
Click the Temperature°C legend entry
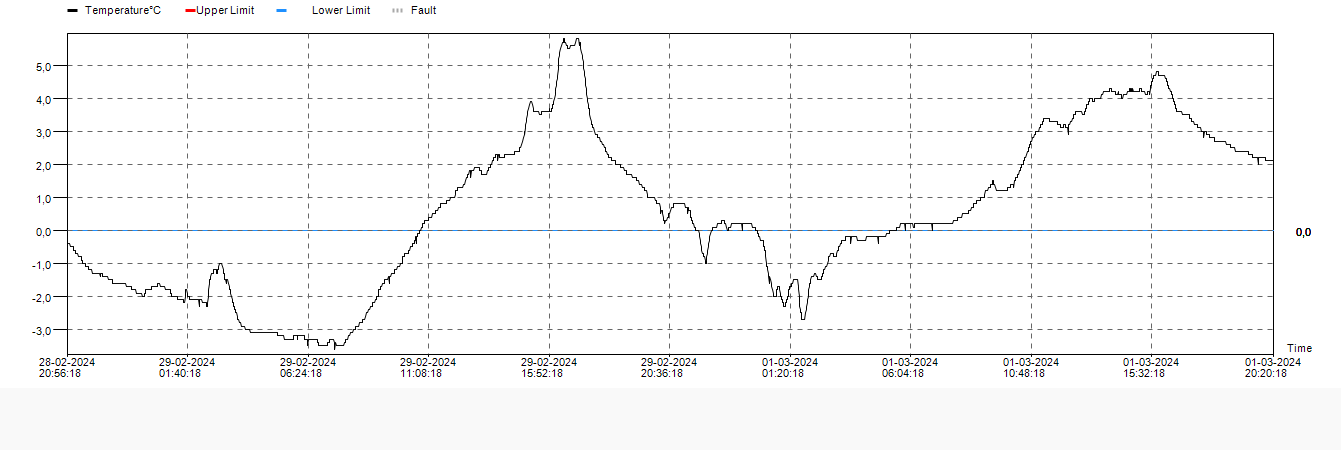tap(114, 10)
